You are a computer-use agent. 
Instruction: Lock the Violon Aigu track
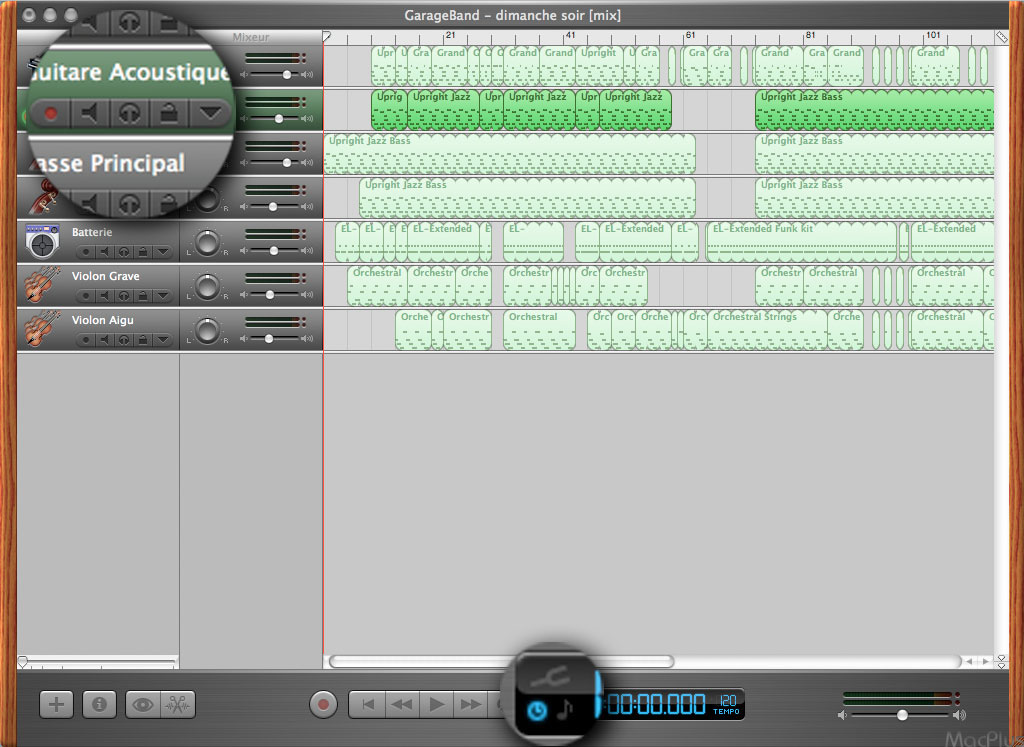pyautogui.click(x=142, y=340)
